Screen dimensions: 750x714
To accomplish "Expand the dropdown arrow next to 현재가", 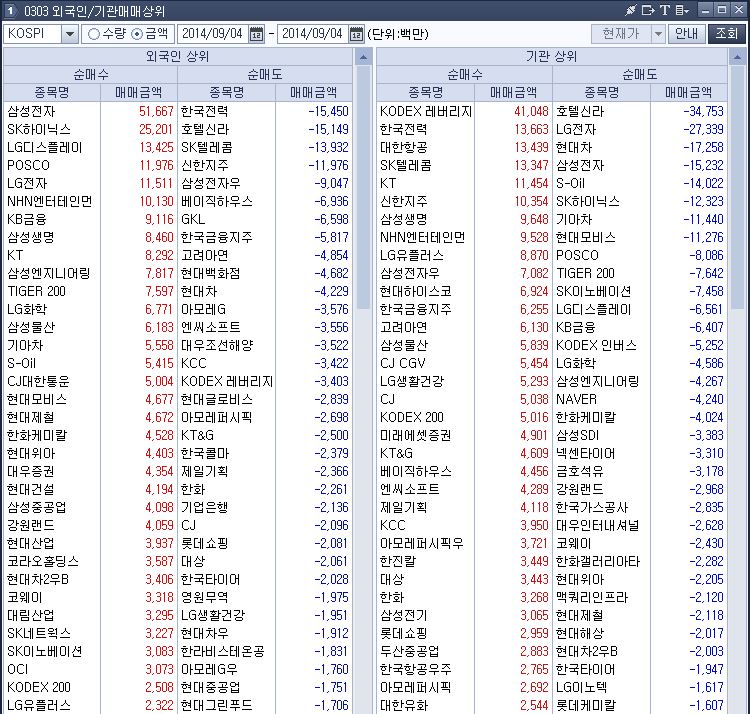I will coord(658,34).
